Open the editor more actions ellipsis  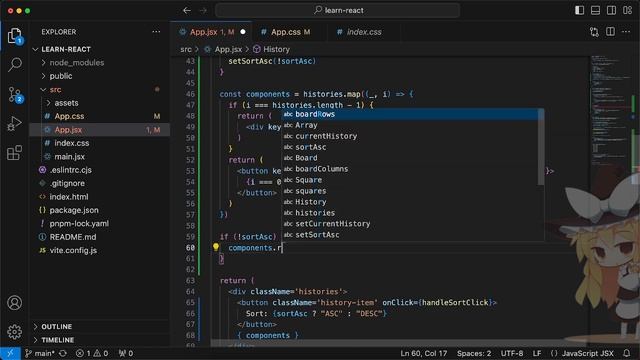tap(626, 32)
